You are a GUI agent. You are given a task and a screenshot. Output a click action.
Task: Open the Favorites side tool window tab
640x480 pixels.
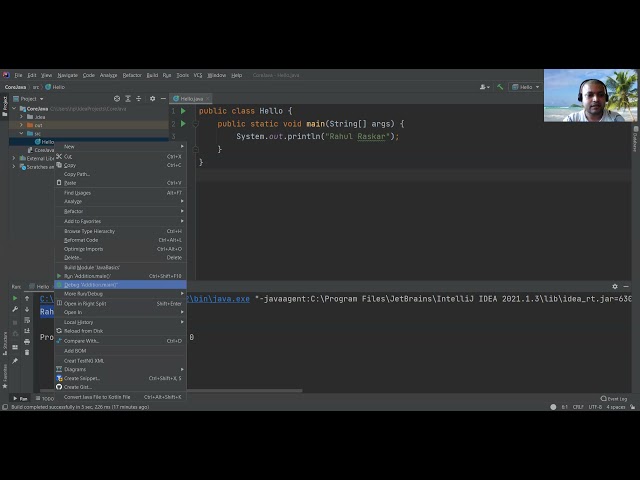coord(5,376)
